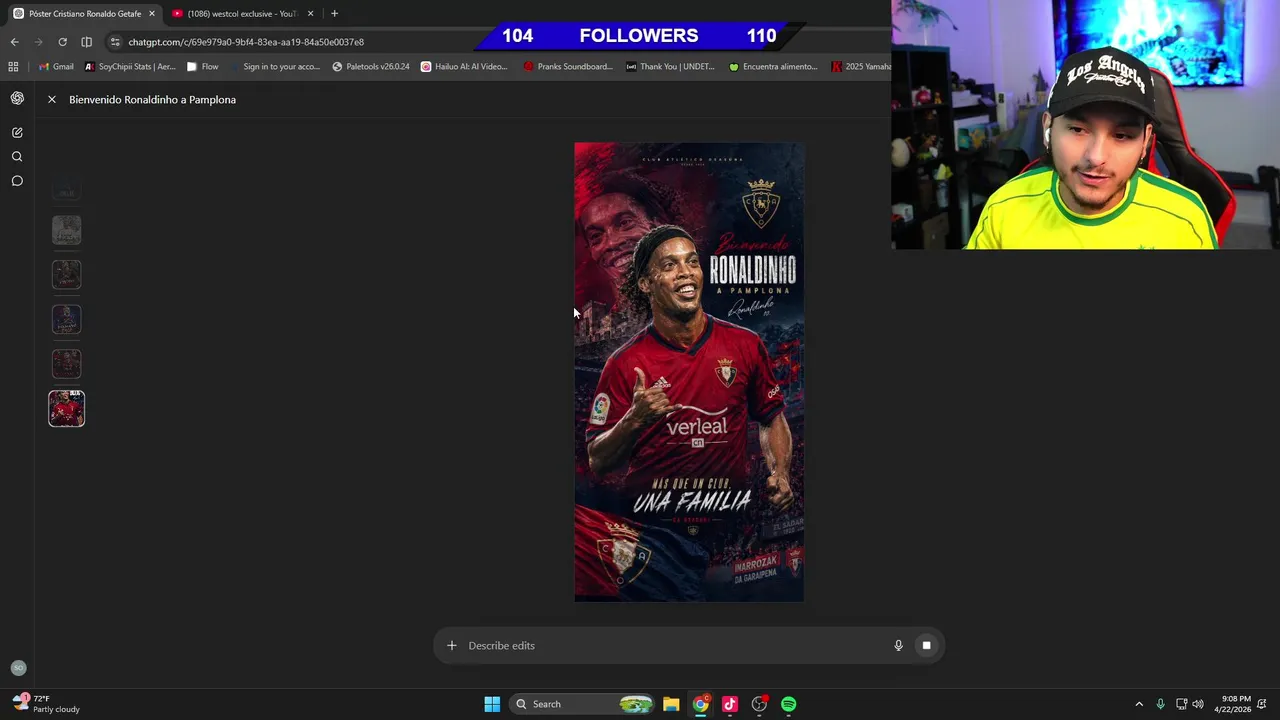Select the faded topmost image thumbnail
The height and width of the screenshot is (720, 1280).
click(x=67, y=192)
